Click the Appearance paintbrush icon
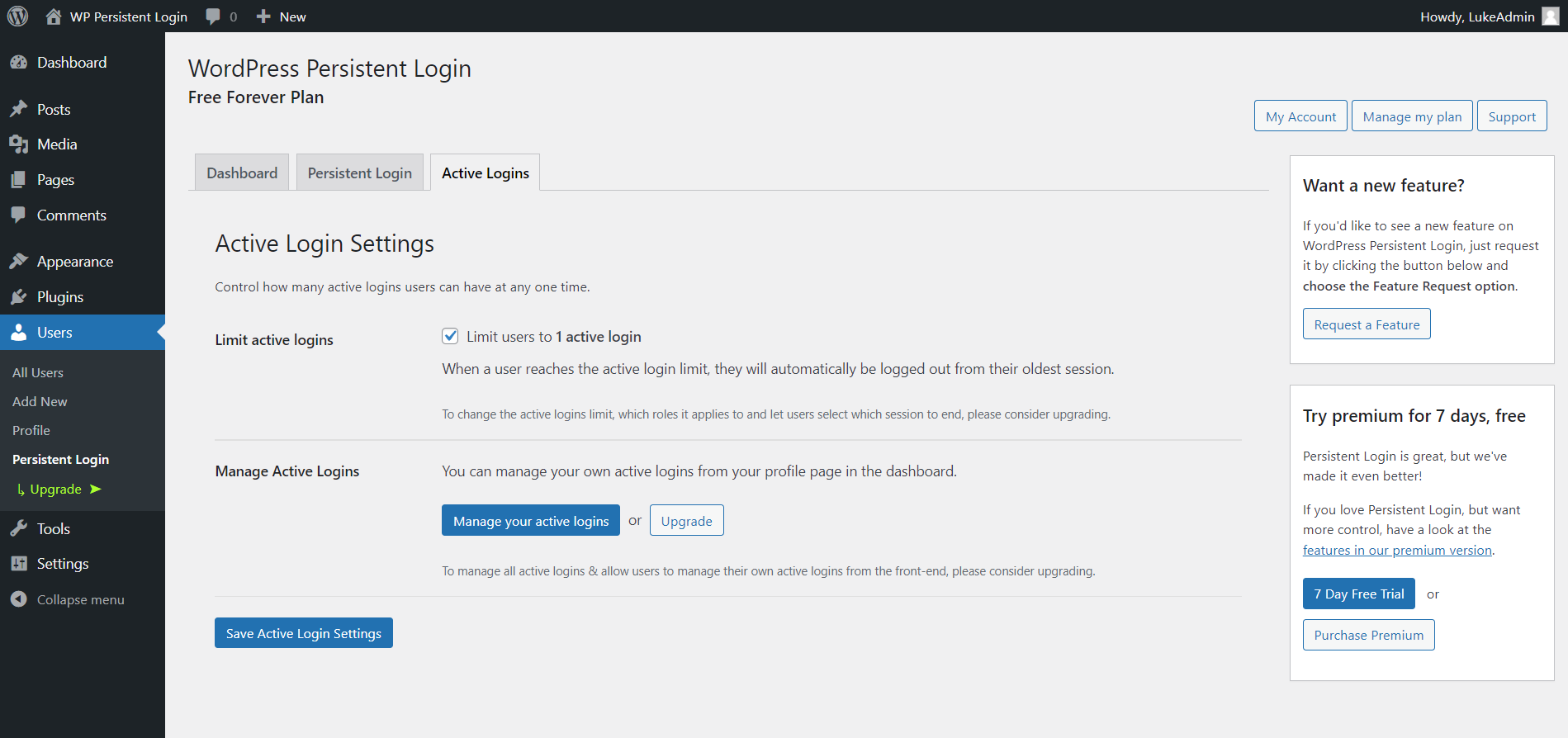Image resolution: width=1568 pixels, height=738 pixels. pyautogui.click(x=18, y=262)
